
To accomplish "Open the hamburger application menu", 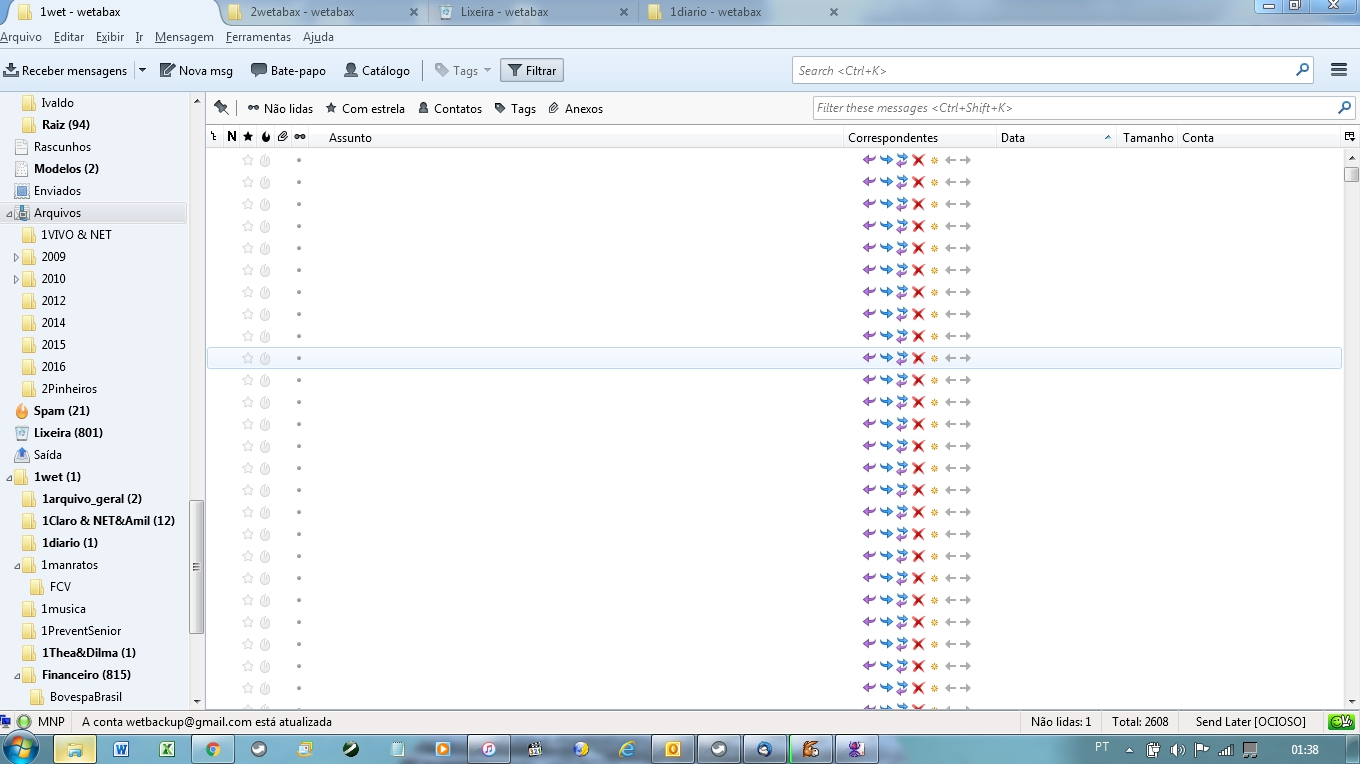I will [x=1339, y=70].
